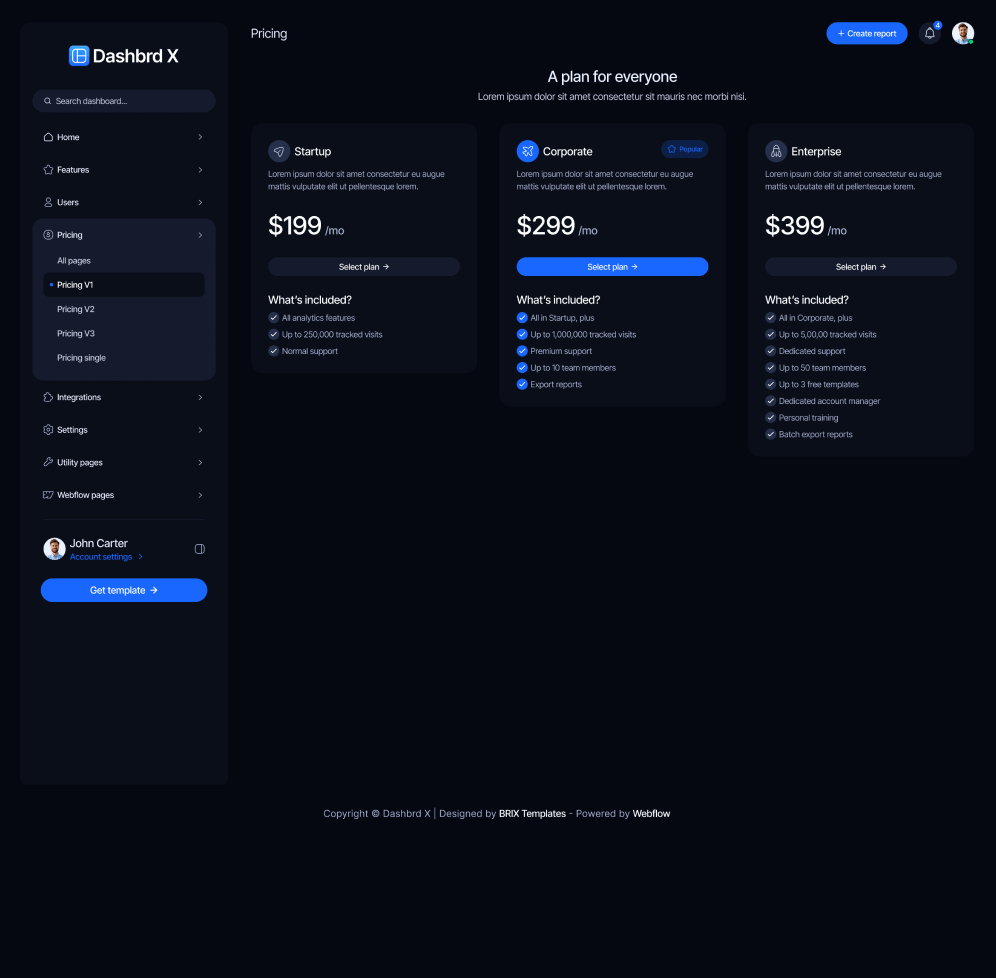Select the Home icon in the sidebar
The height and width of the screenshot is (978, 996).
click(48, 137)
